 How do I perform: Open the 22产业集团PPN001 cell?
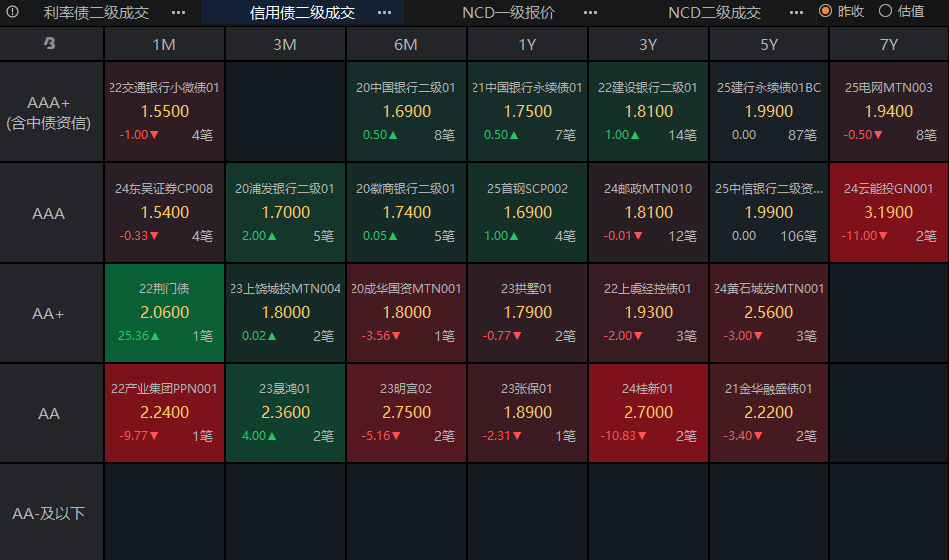(164, 413)
